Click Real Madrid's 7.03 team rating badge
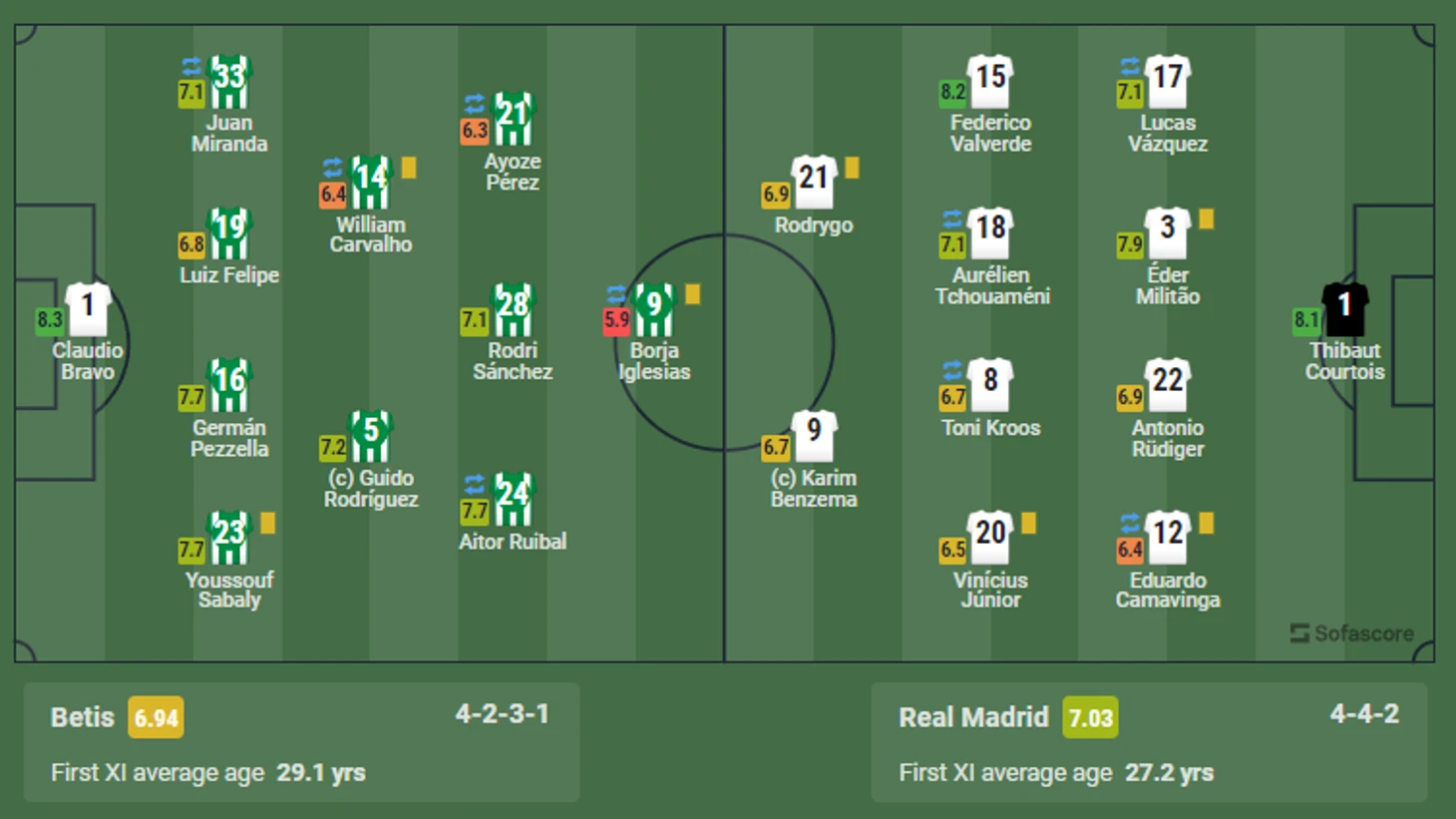Image resolution: width=1456 pixels, height=819 pixels. pos(1090,718)
